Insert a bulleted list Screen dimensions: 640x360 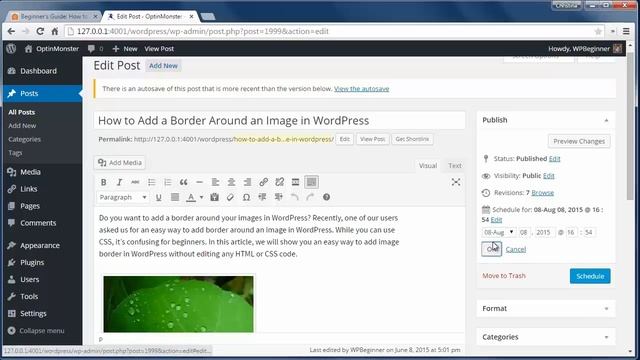coord(151,182)
